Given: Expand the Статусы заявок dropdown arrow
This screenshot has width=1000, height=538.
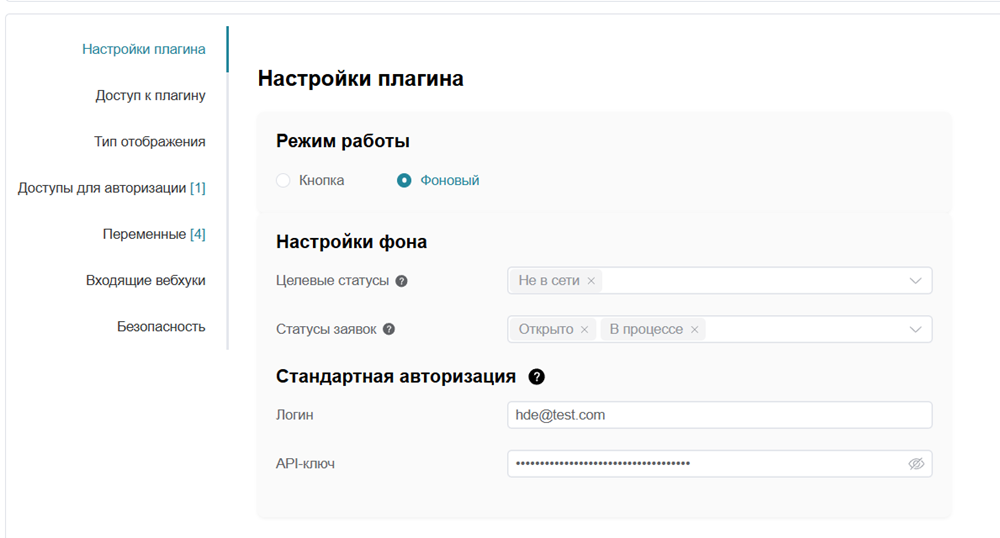Looking at the screenshot, I should click(915, 329).
